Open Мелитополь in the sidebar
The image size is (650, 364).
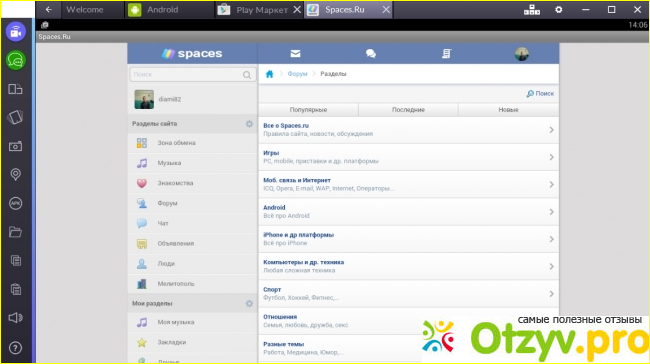click(x=192, y=284)
